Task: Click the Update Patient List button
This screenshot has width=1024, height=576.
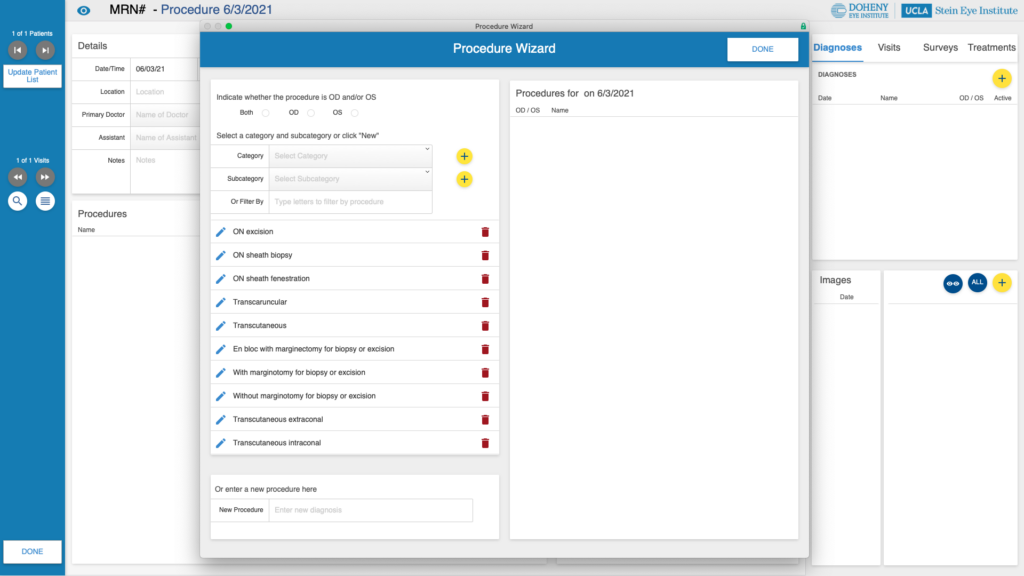Action: click(x=32, y=76)
